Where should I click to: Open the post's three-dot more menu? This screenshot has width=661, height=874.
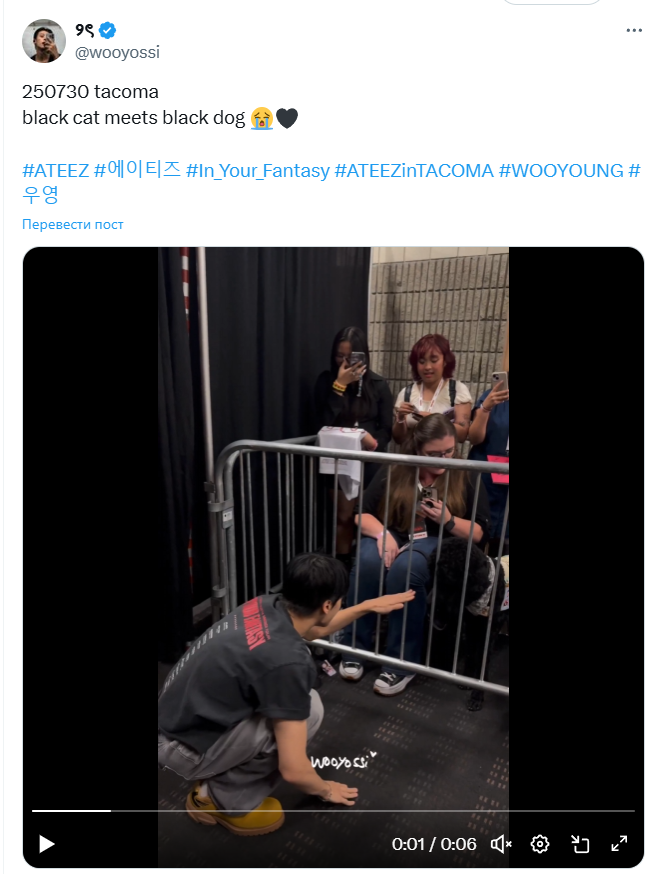click(634, 30)
